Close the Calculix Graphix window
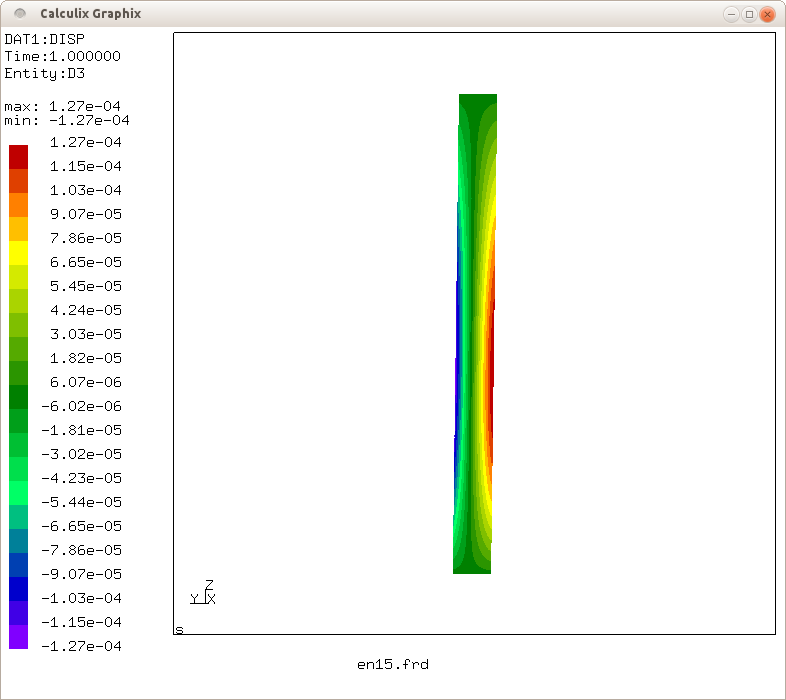 (x=767, y=14)
